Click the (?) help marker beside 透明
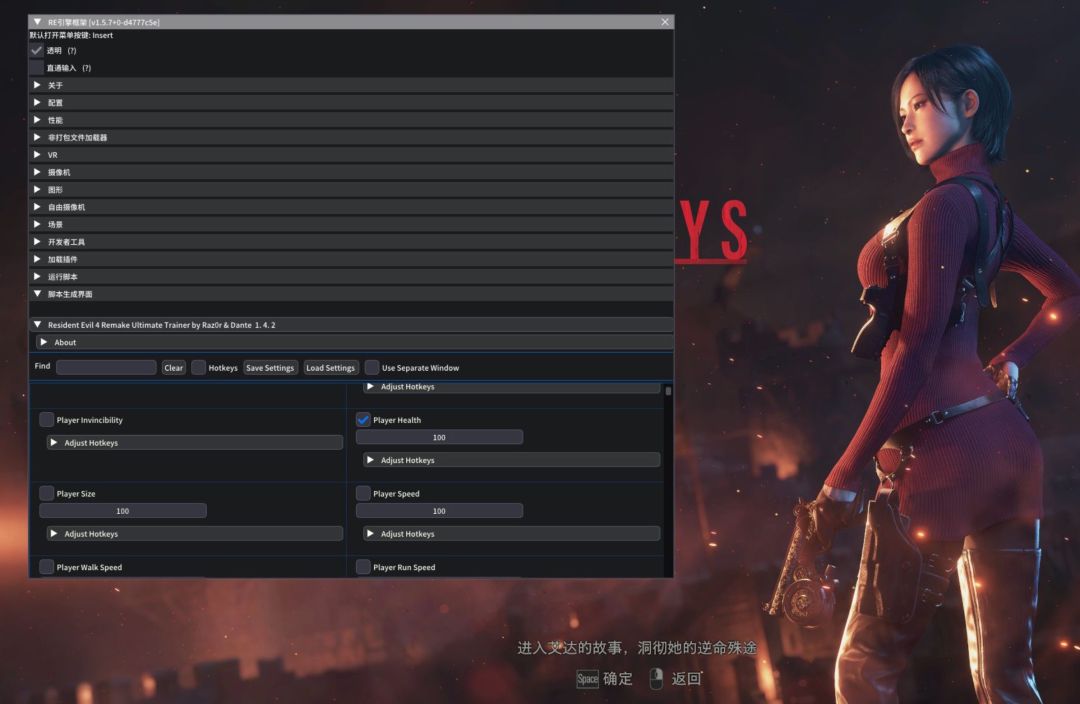The height and width of the screenshot is (704, 1080). click(x=72, y=50)
